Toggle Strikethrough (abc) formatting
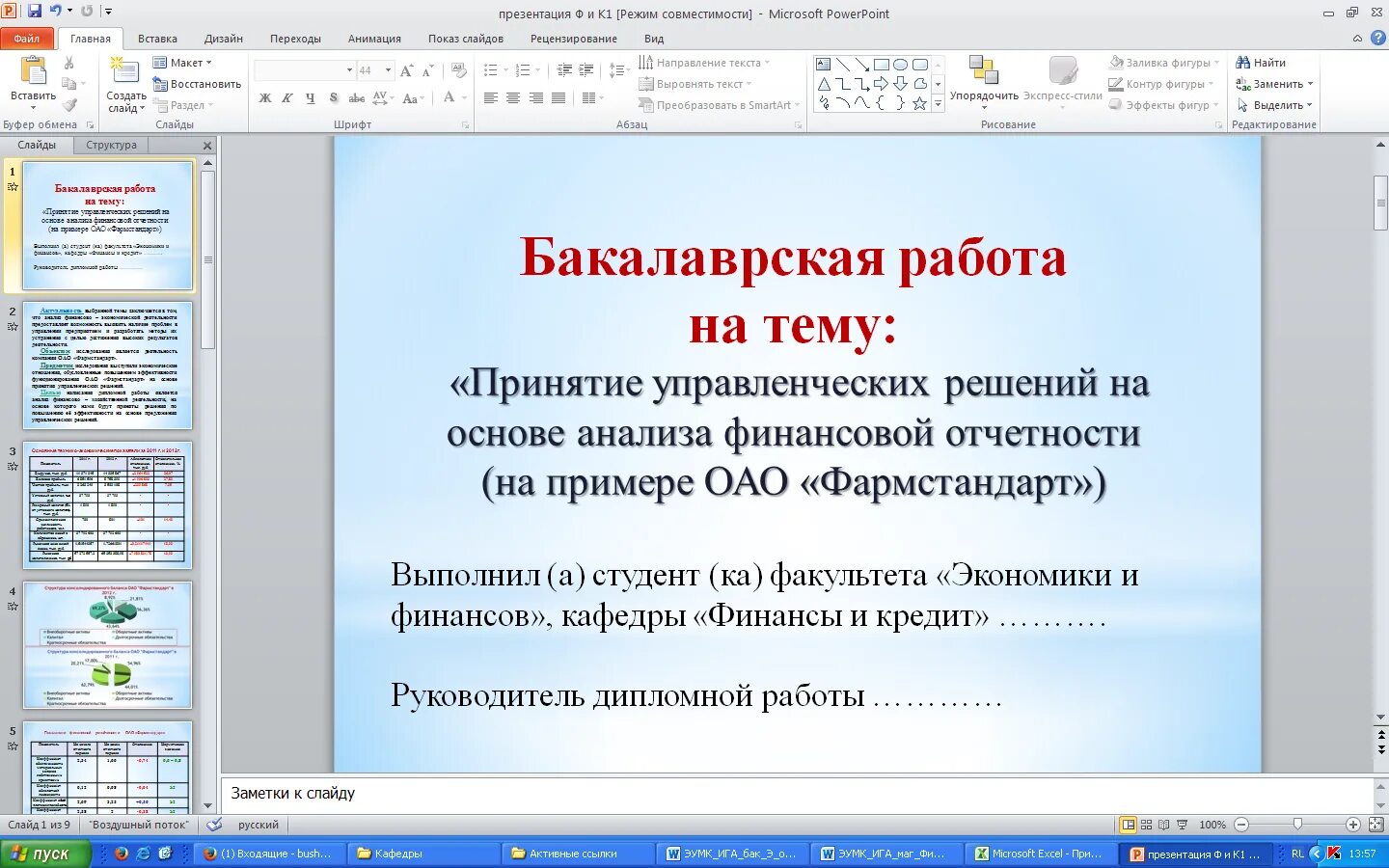The width and height of the screenshot is (1389, 868). [x=357, y=98]
